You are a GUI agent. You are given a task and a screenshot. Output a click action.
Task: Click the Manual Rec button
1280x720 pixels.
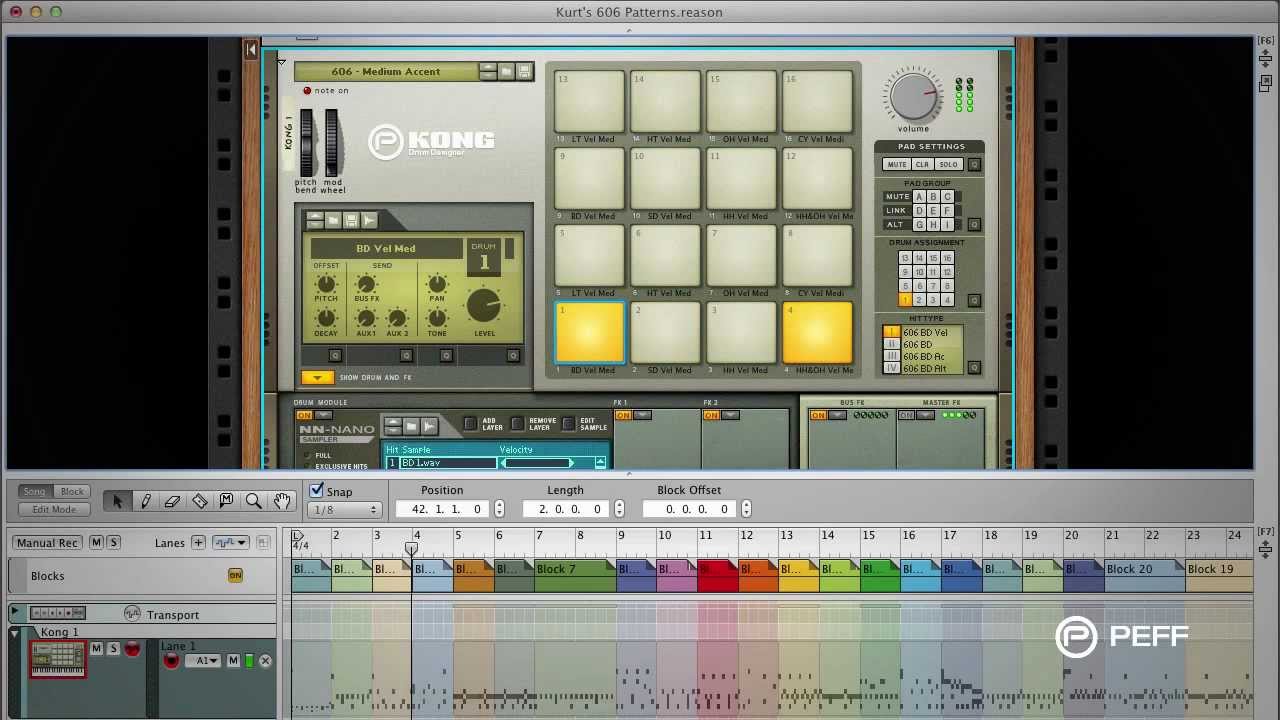[47, 542]
